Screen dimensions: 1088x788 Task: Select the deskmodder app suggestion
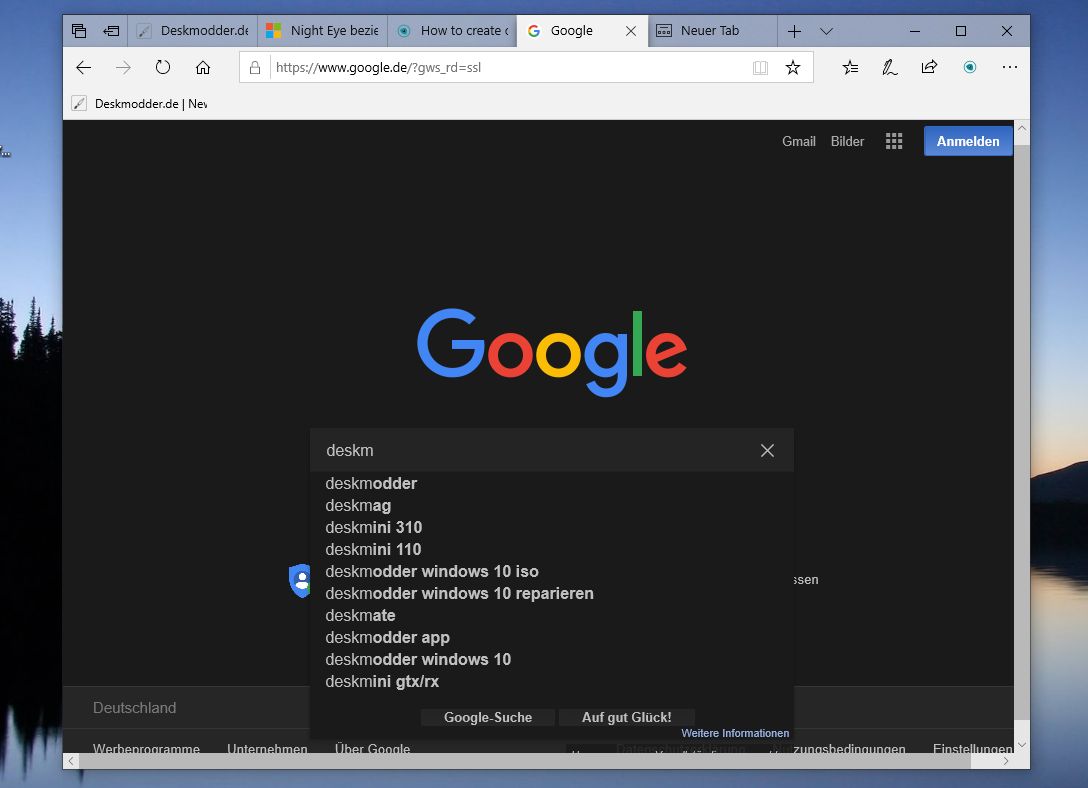coord(552,637)
